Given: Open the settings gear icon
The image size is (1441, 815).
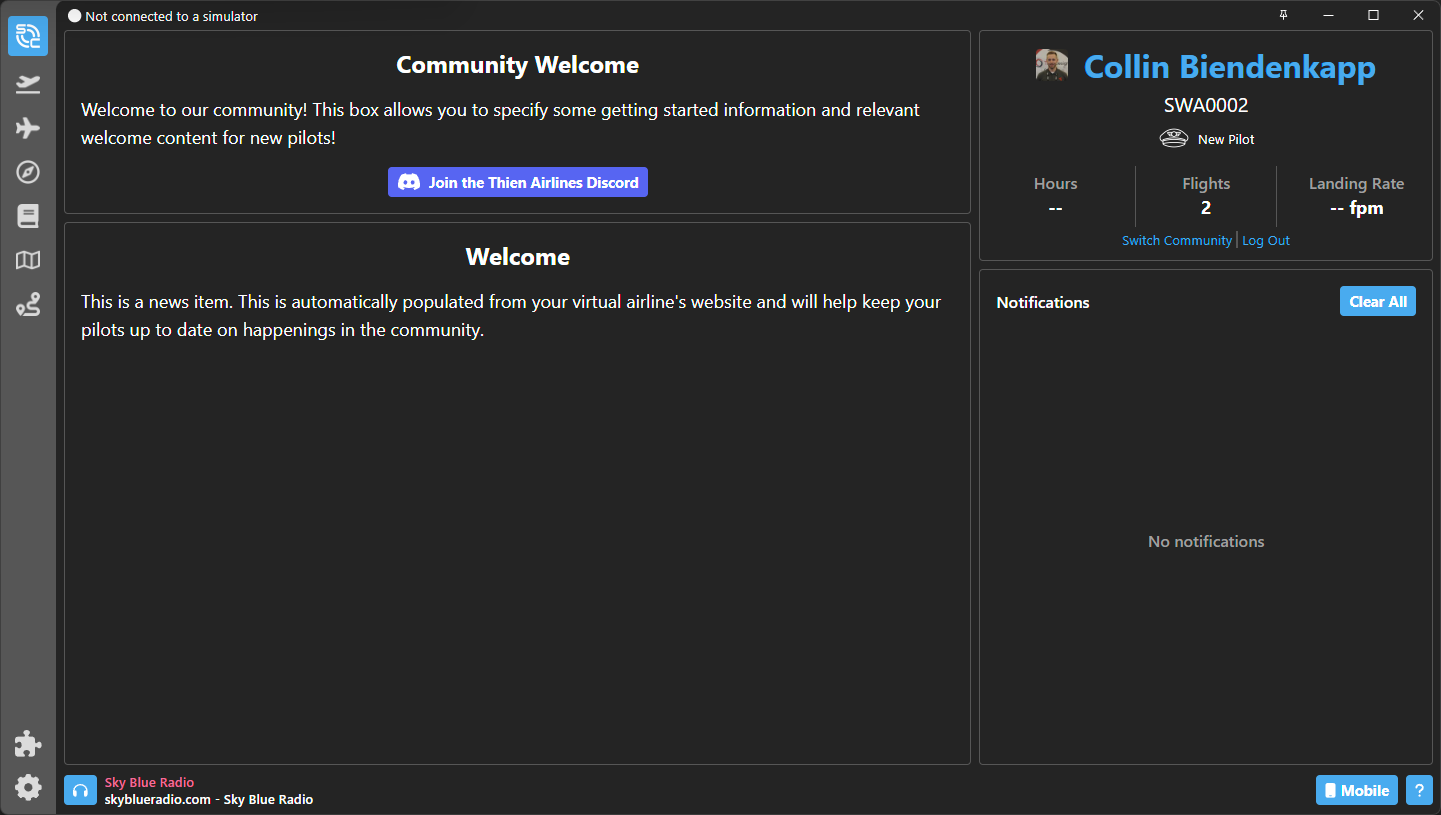Looking at the screenshot, I should tap(28, 788).
